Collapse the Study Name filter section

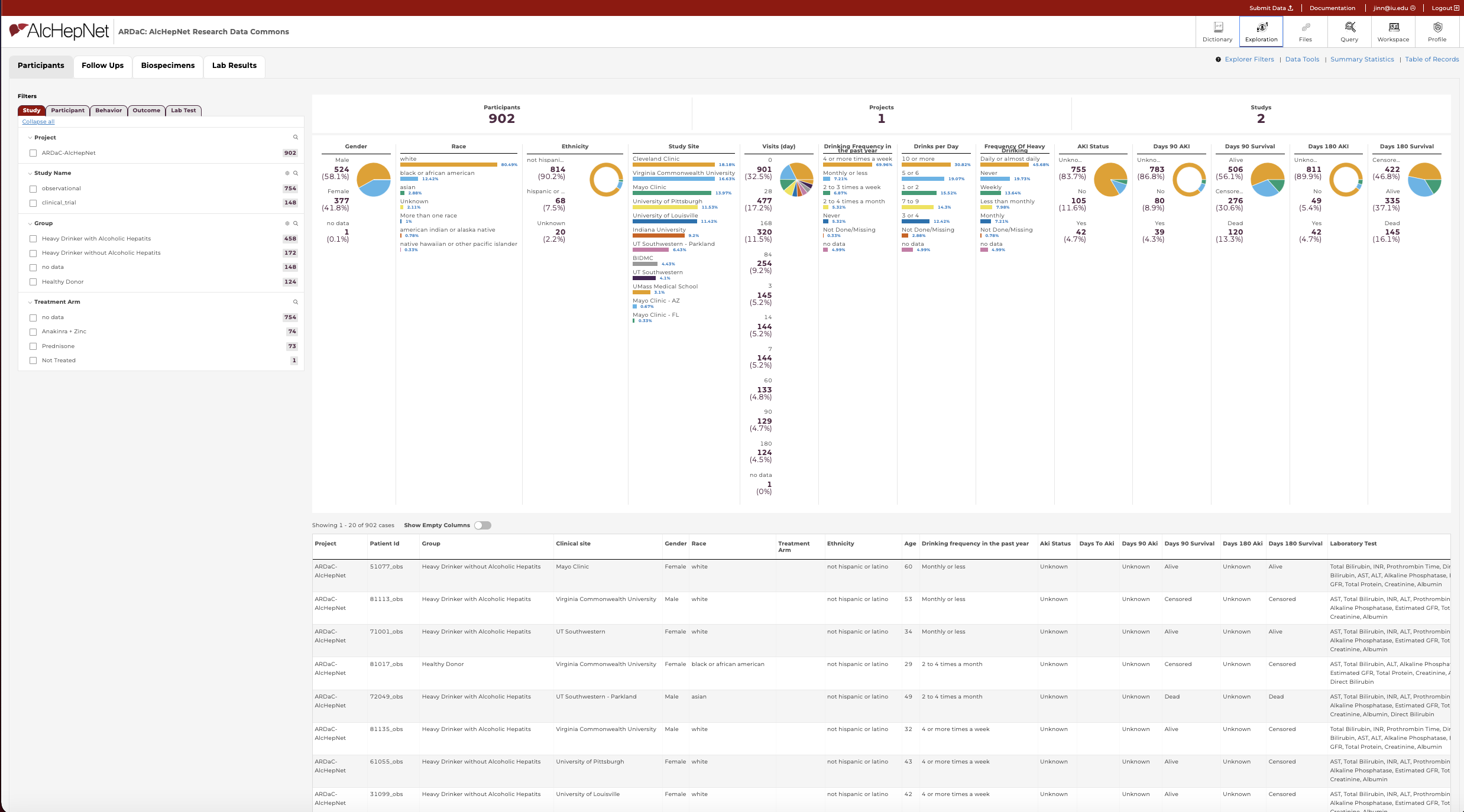point(30,173)
